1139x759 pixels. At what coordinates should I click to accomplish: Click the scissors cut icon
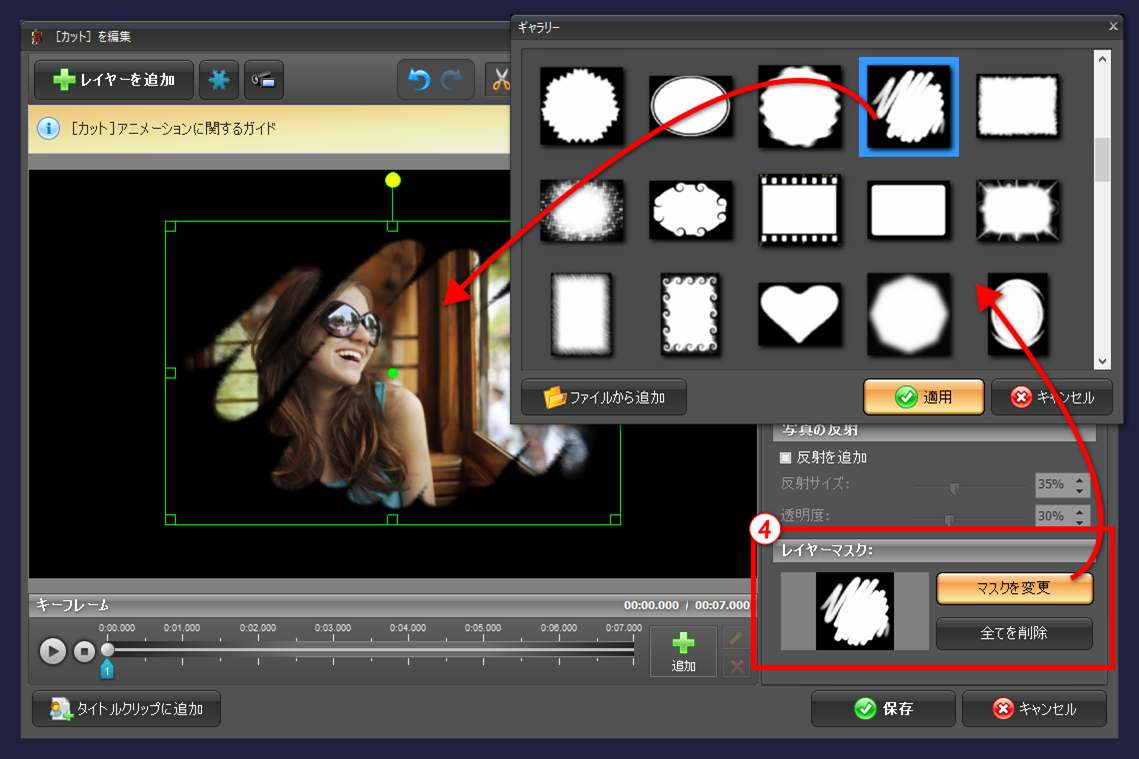499,80
